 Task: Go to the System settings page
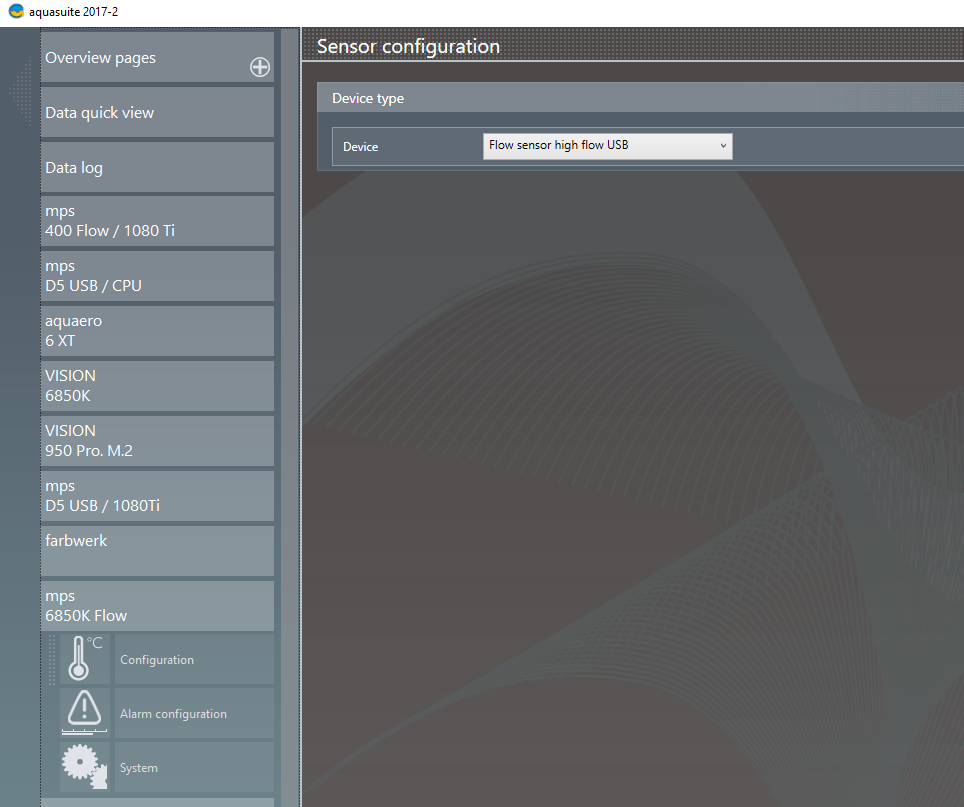pos(193,767)
